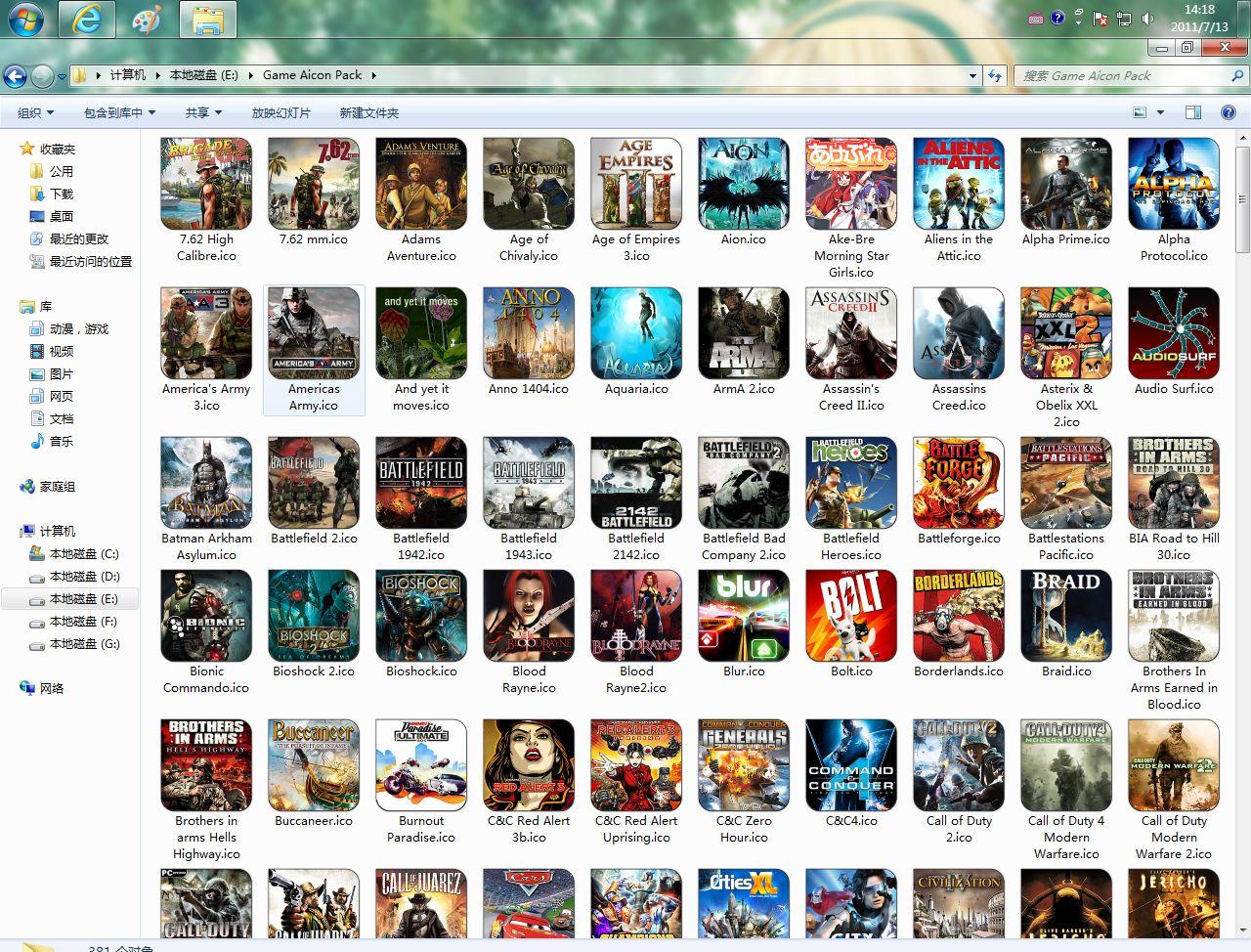Viewport: 1251px width, 952px height.
Task: Open the address bar history dropdown
Action: tap(972, 75)
